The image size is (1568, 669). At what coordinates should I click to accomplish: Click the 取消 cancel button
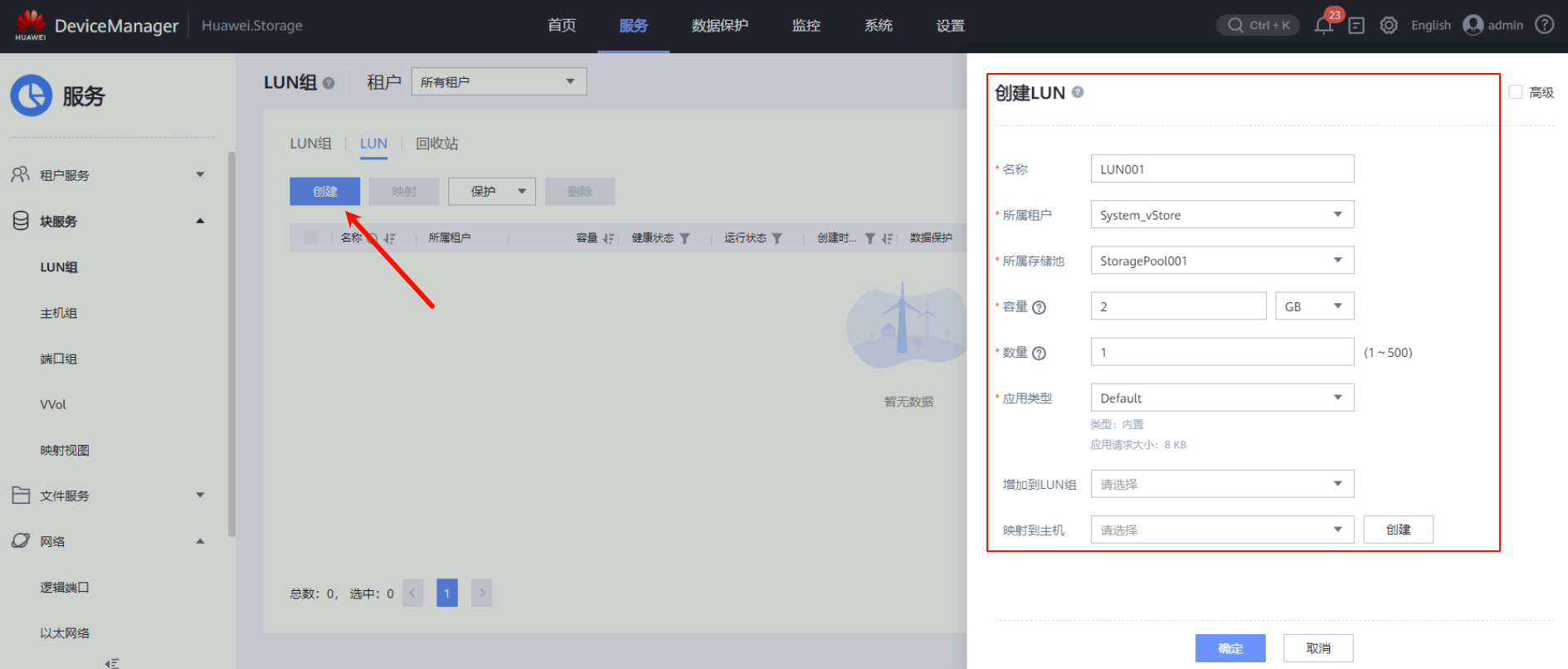[x=1317, y=648]
